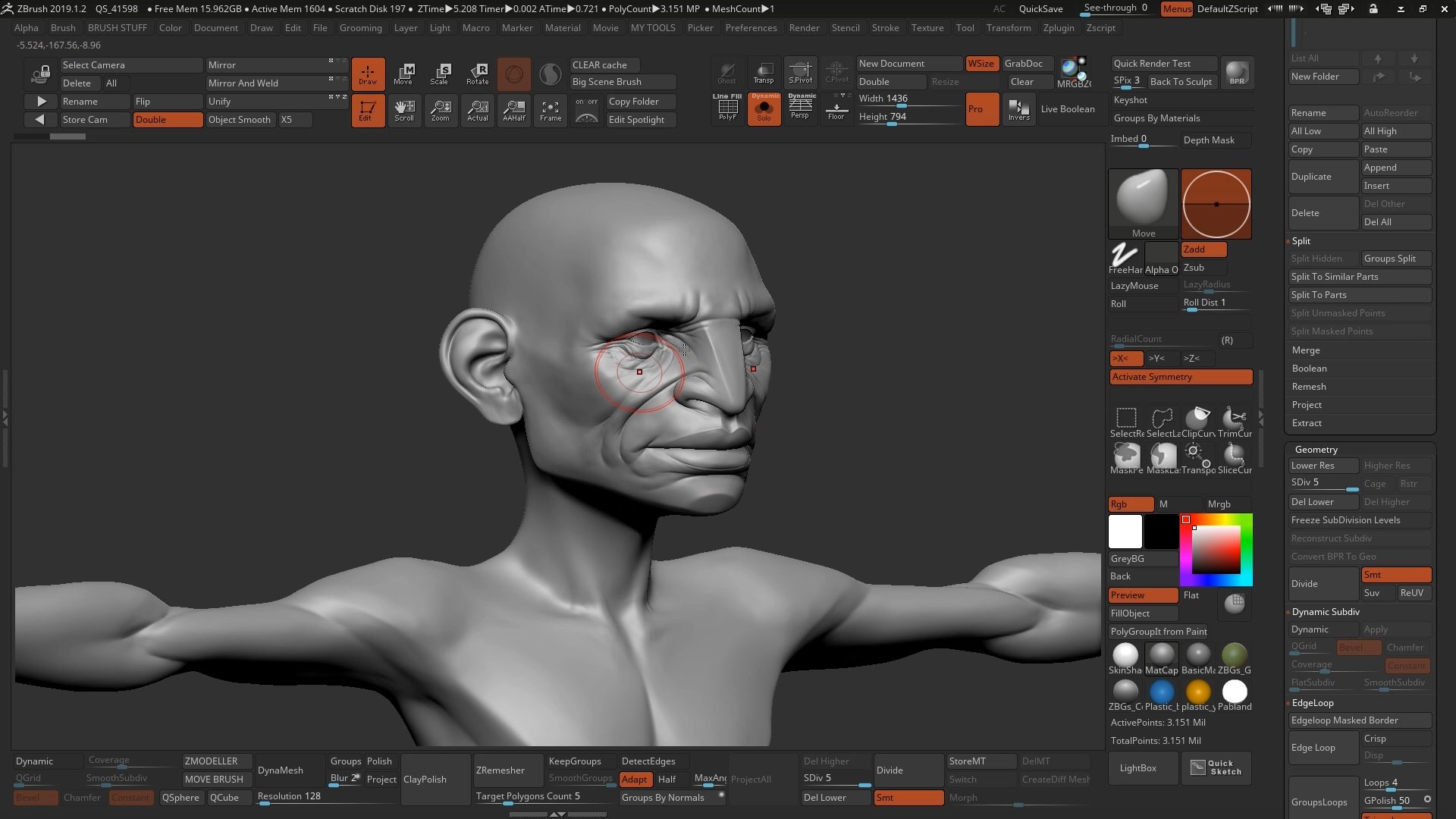1456x819 pixels.
Task: Toggle the PolyF line fill icon
Action: [x=727, y=108]
